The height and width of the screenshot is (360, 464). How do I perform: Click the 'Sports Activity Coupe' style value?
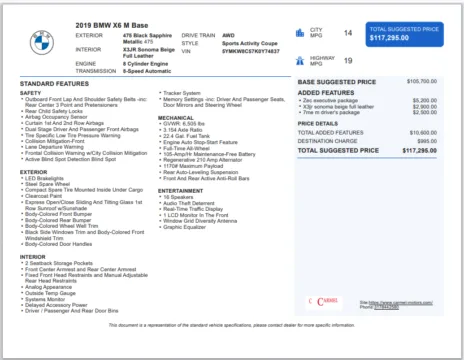250,43
